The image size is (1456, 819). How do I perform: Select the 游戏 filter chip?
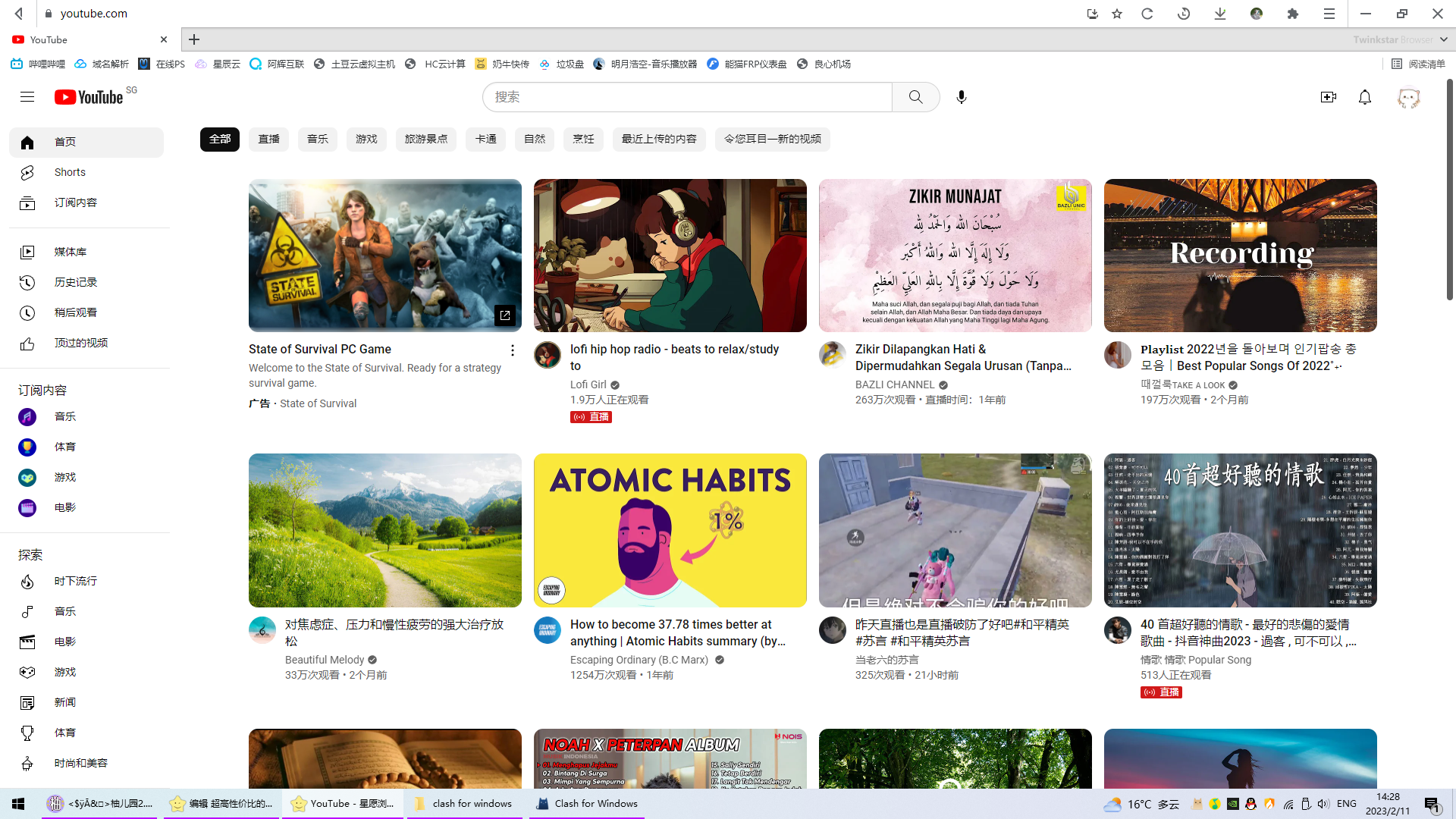pos(367,140)
